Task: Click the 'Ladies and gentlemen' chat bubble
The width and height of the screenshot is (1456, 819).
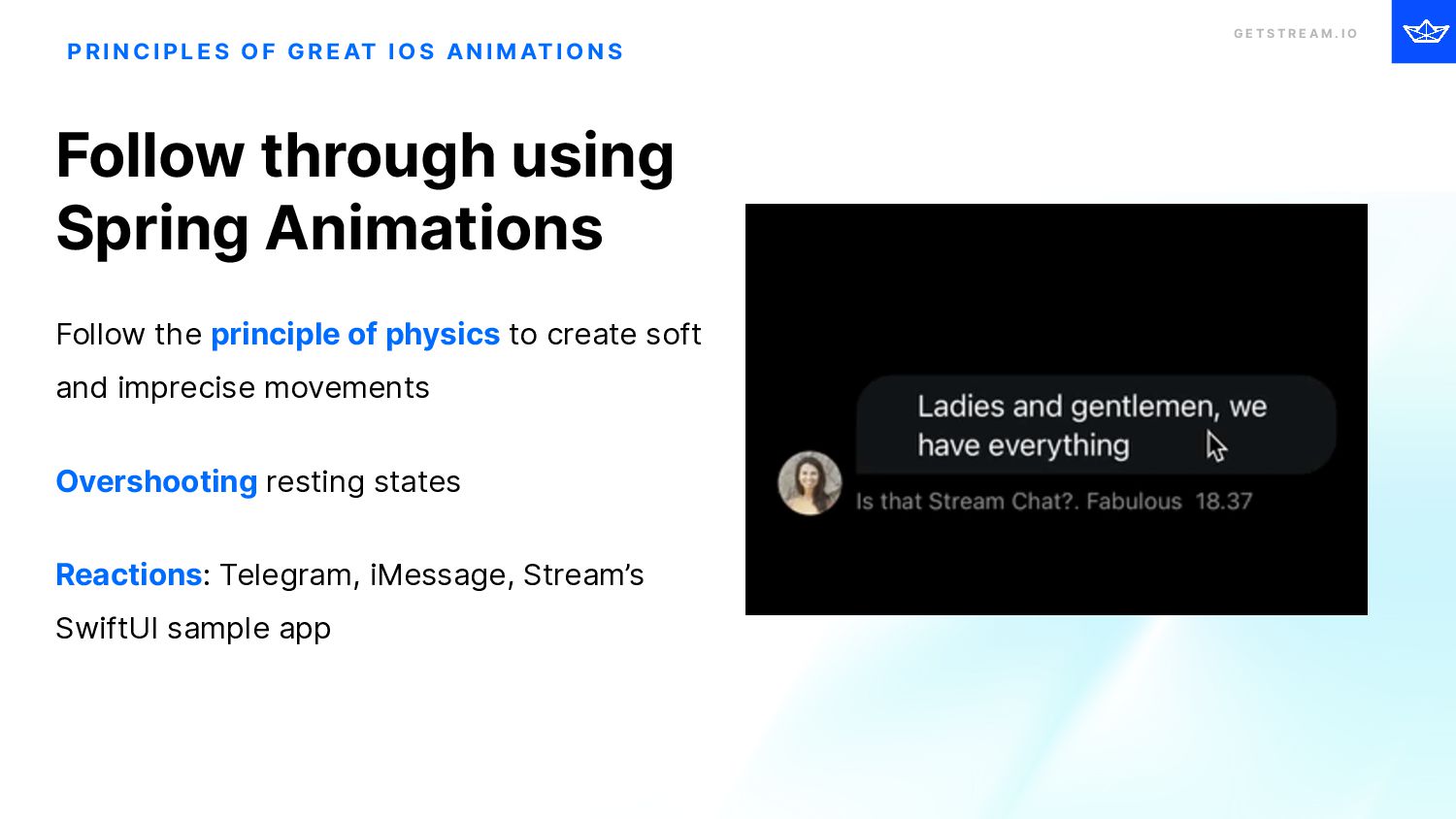Action: pyautogui.click(x=1096, y=425)
